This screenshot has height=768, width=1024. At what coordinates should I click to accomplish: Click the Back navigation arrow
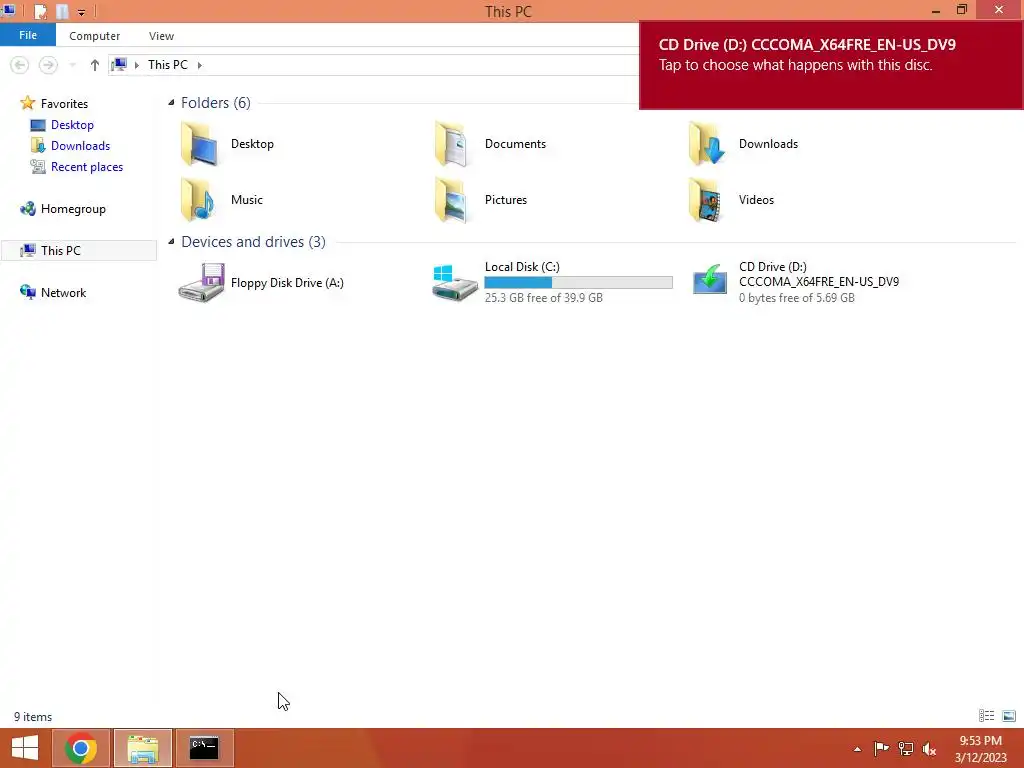20,65
